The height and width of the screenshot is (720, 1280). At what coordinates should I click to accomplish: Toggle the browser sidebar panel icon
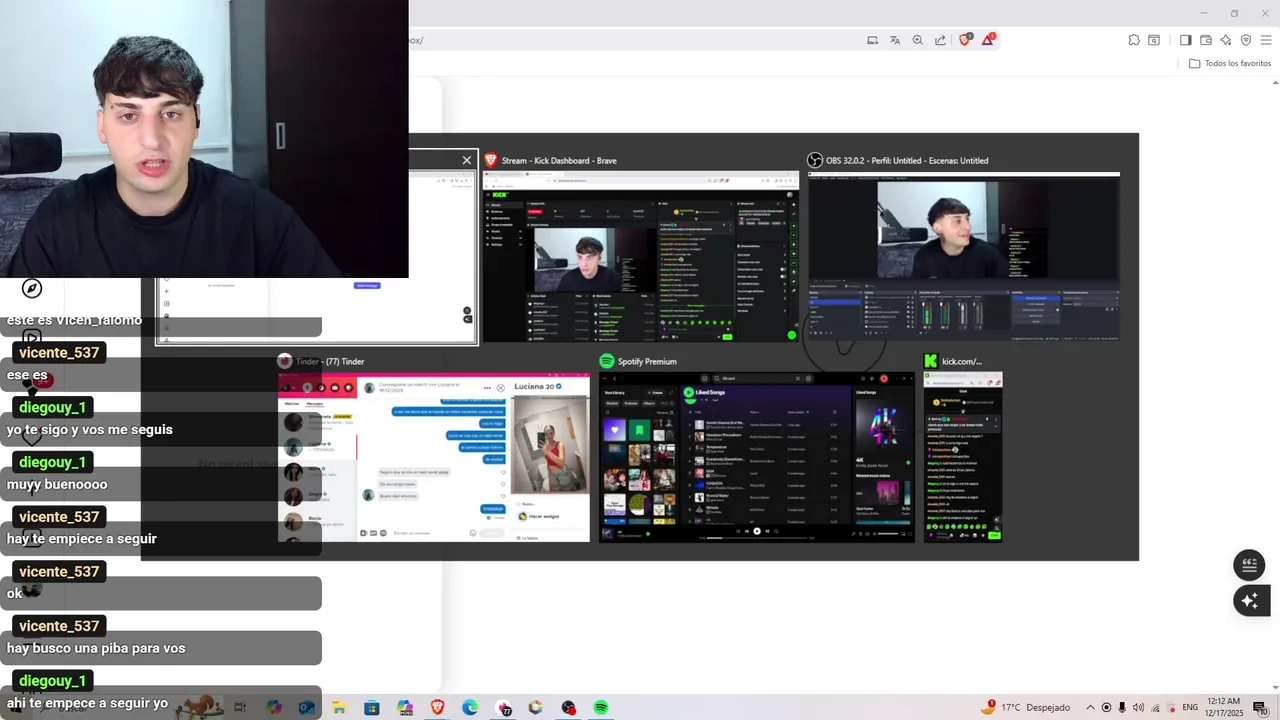(x=1186, y=40)
